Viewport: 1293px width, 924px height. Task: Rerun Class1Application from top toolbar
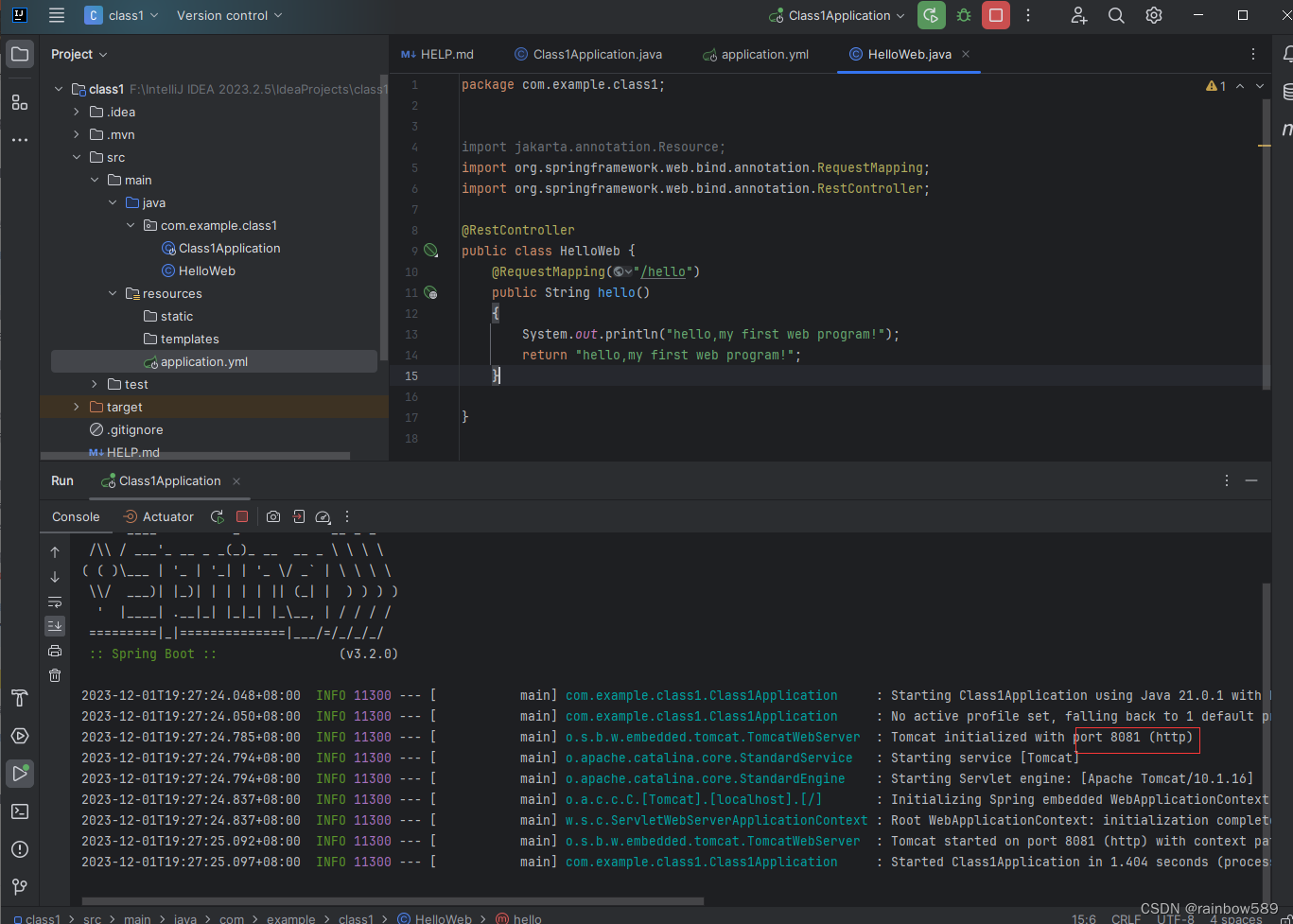pyautogui.click(x=932, y=15)
